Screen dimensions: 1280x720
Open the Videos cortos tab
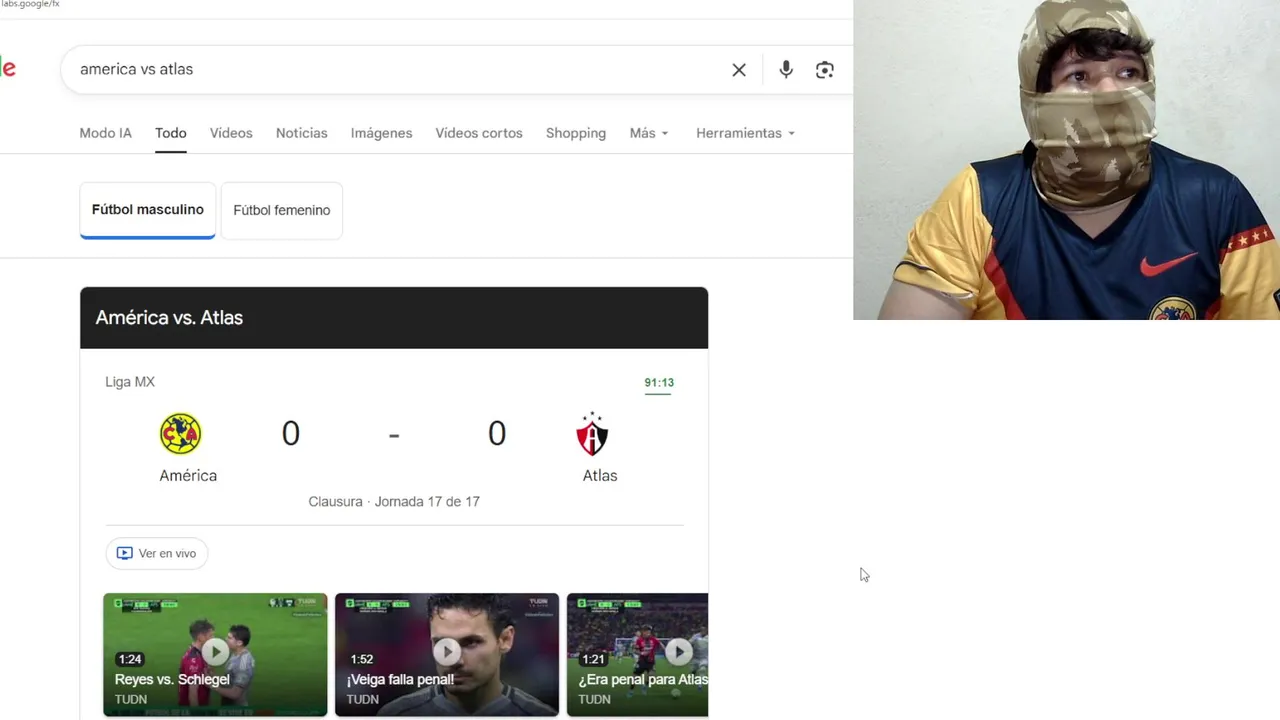479,133
